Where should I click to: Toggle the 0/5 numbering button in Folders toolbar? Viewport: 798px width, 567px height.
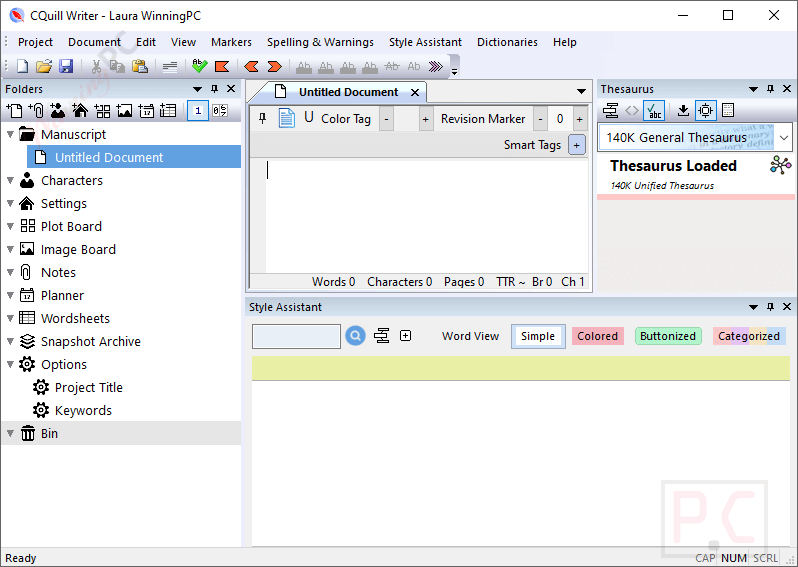pos(220,110)
